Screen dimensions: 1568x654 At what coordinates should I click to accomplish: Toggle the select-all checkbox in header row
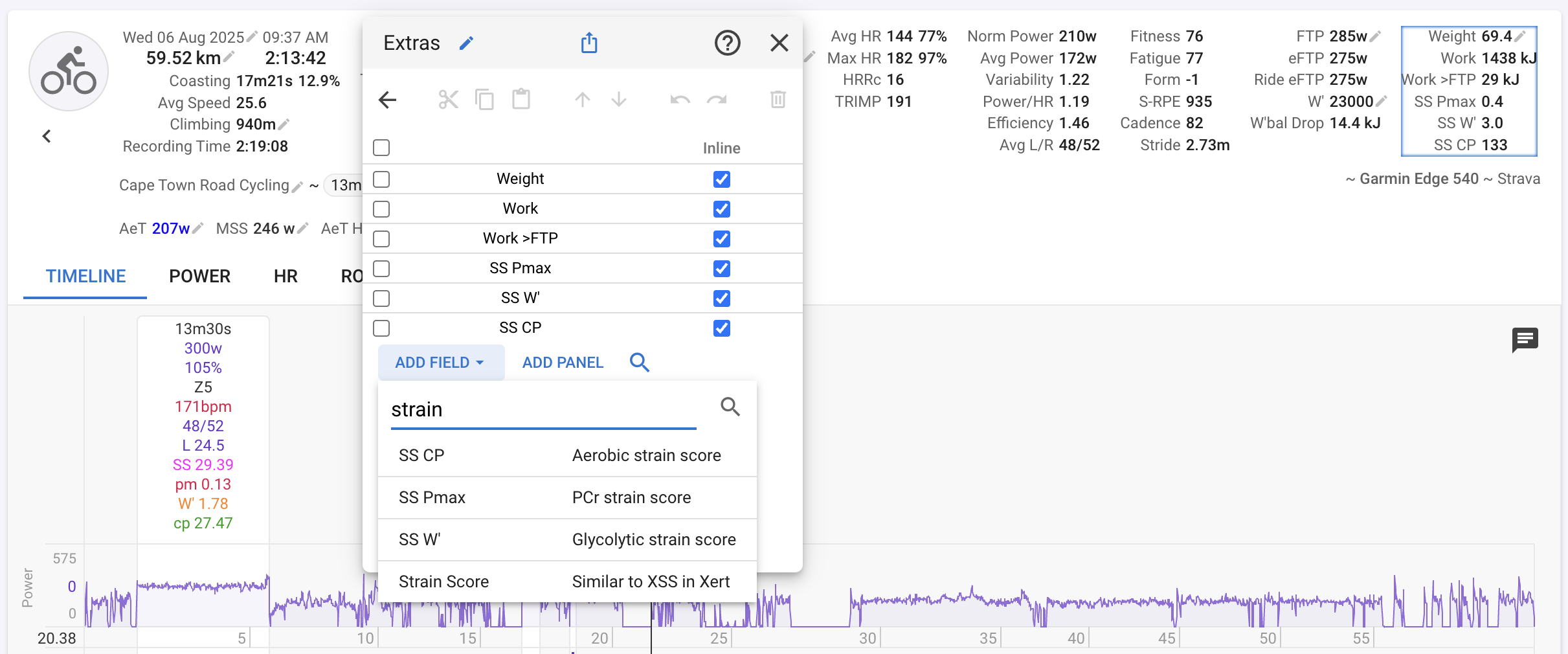(x=381, y=148)
